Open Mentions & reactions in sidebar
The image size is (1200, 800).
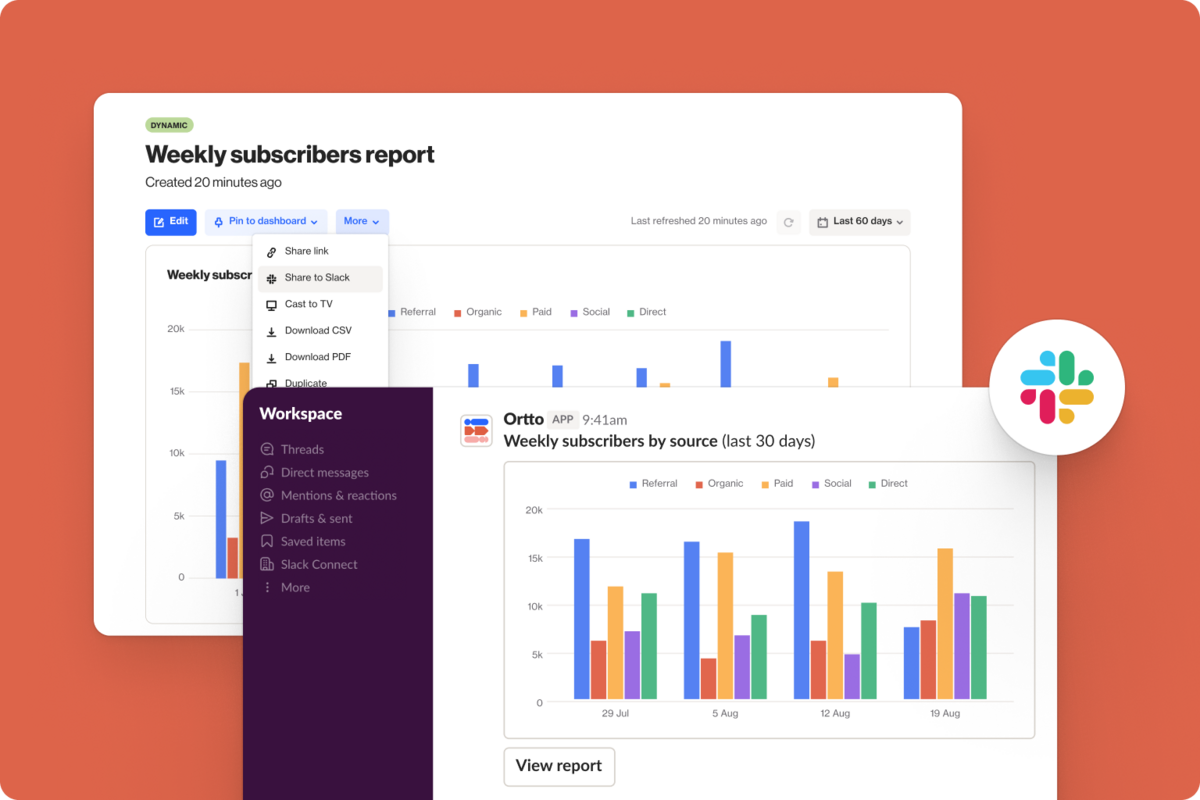338,496
